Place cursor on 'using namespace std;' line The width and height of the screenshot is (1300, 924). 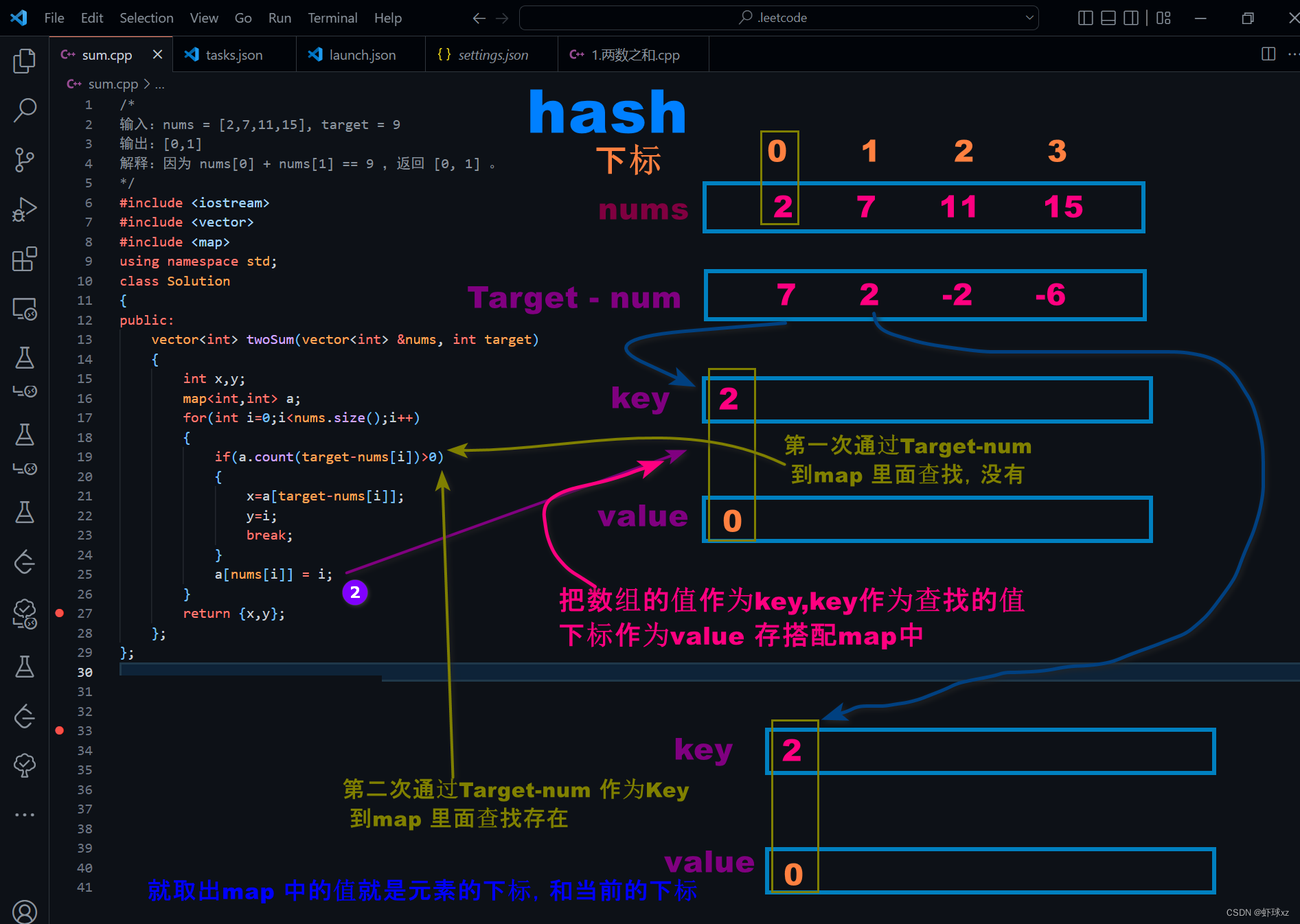198,261
